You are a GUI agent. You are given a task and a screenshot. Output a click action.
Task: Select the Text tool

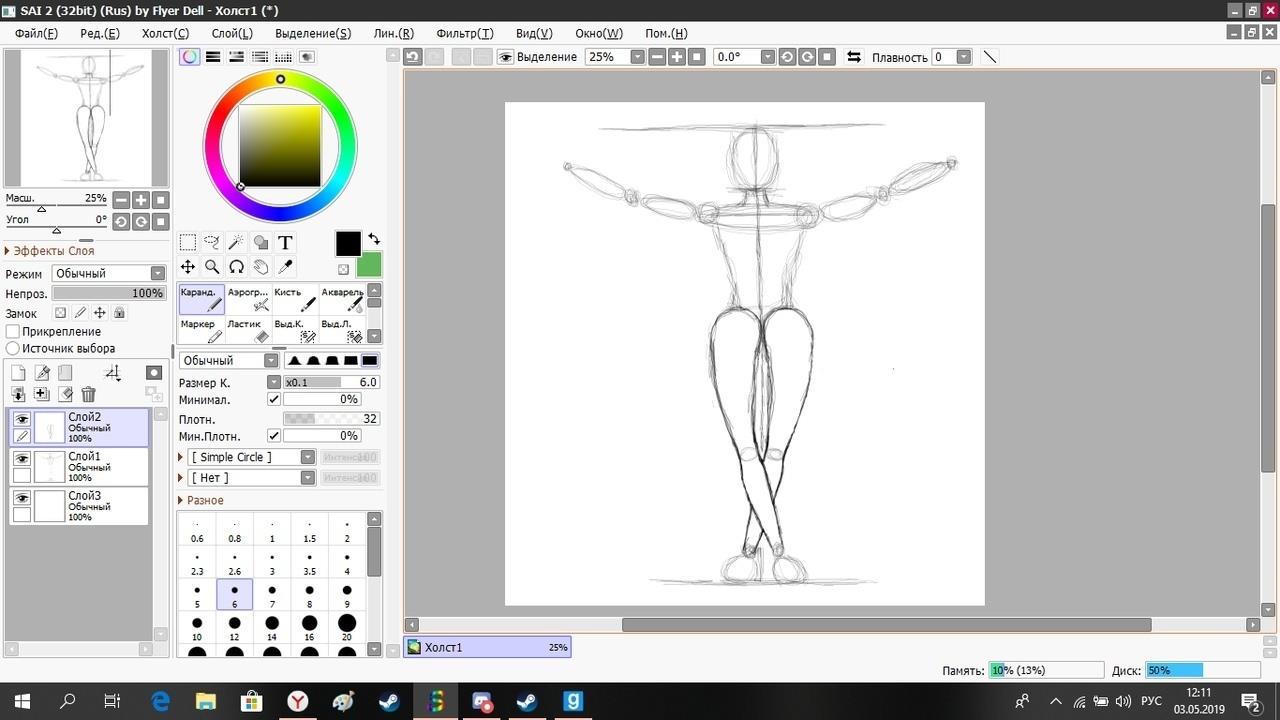[285, 242]
